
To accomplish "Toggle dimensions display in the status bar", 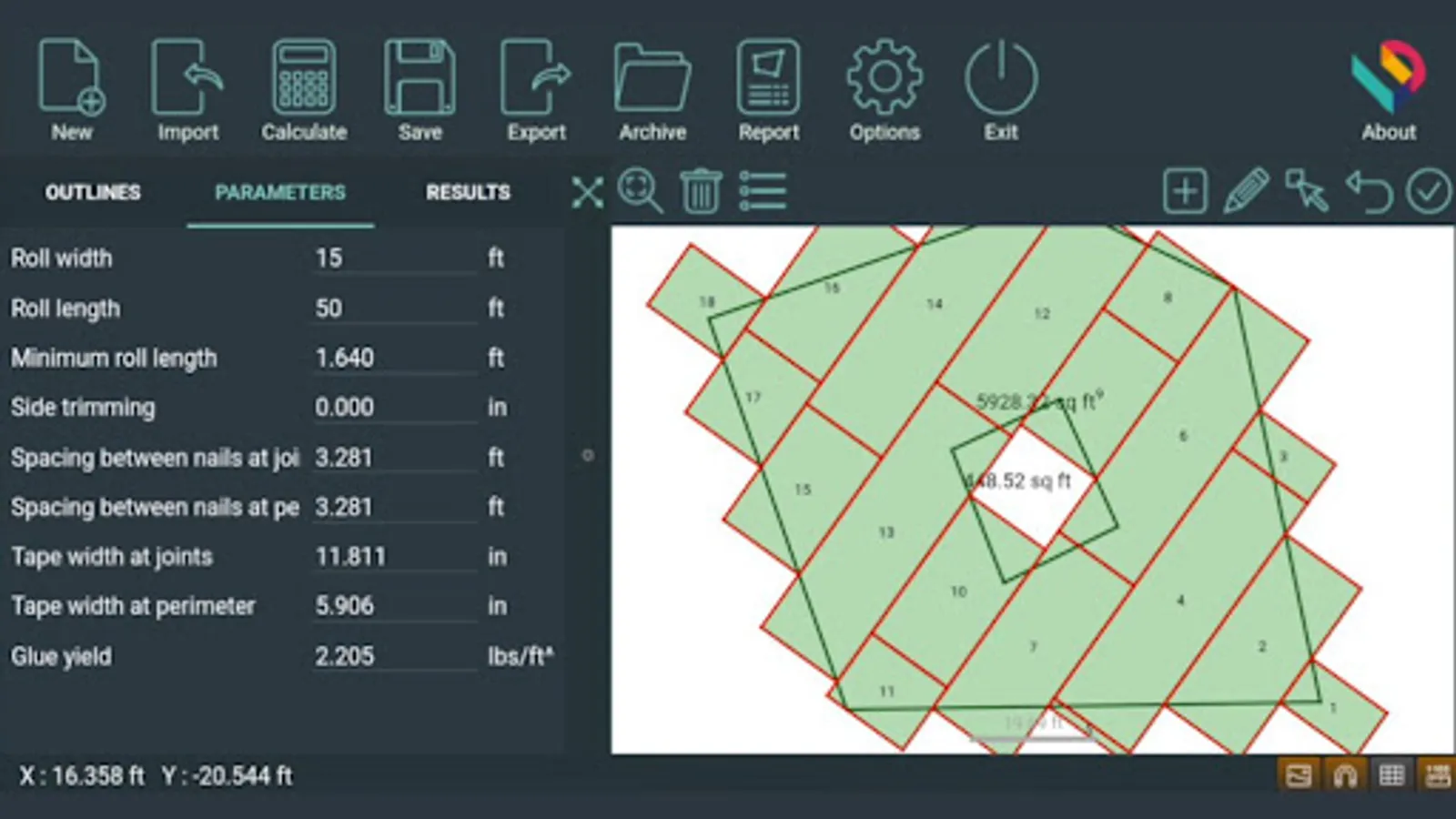I will [x=1438, y=775].
